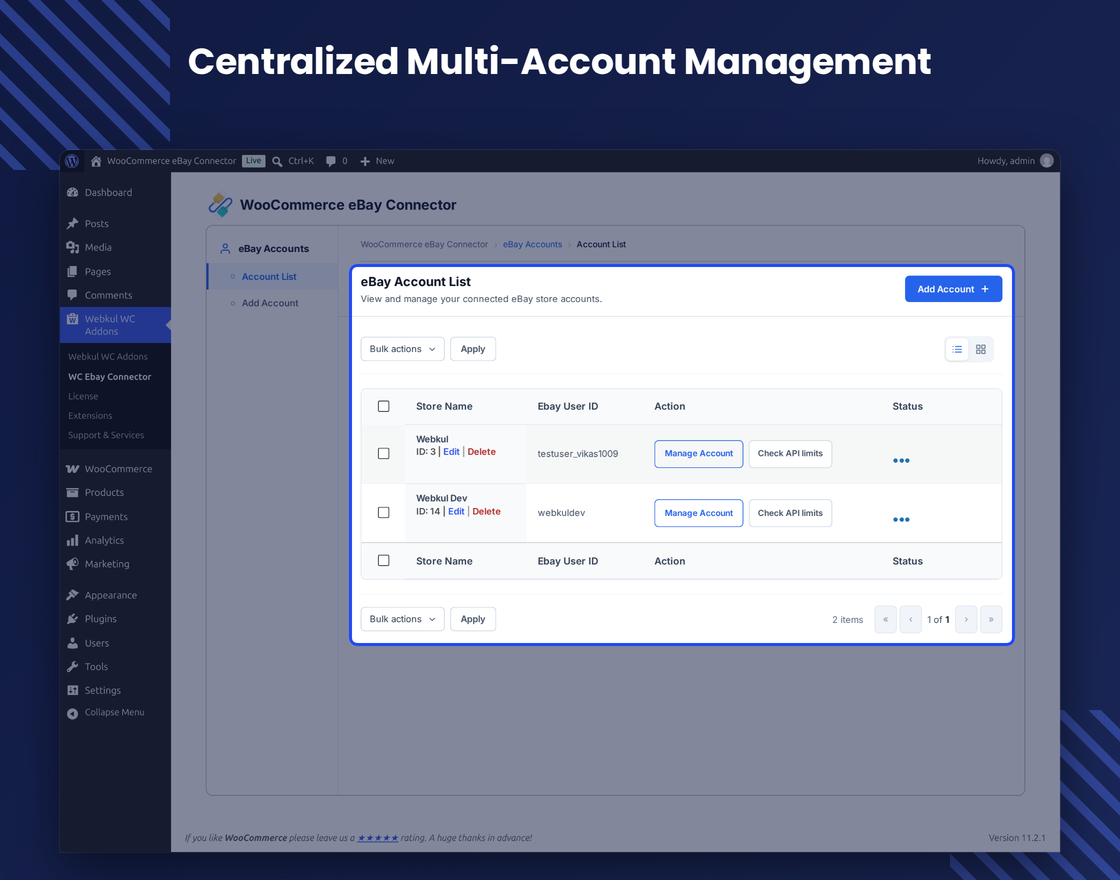The width and height of the screenshot is (1120, 880).
Task: Click the Collapse Menu arrow icon
Action: click(x=72, y=713)
